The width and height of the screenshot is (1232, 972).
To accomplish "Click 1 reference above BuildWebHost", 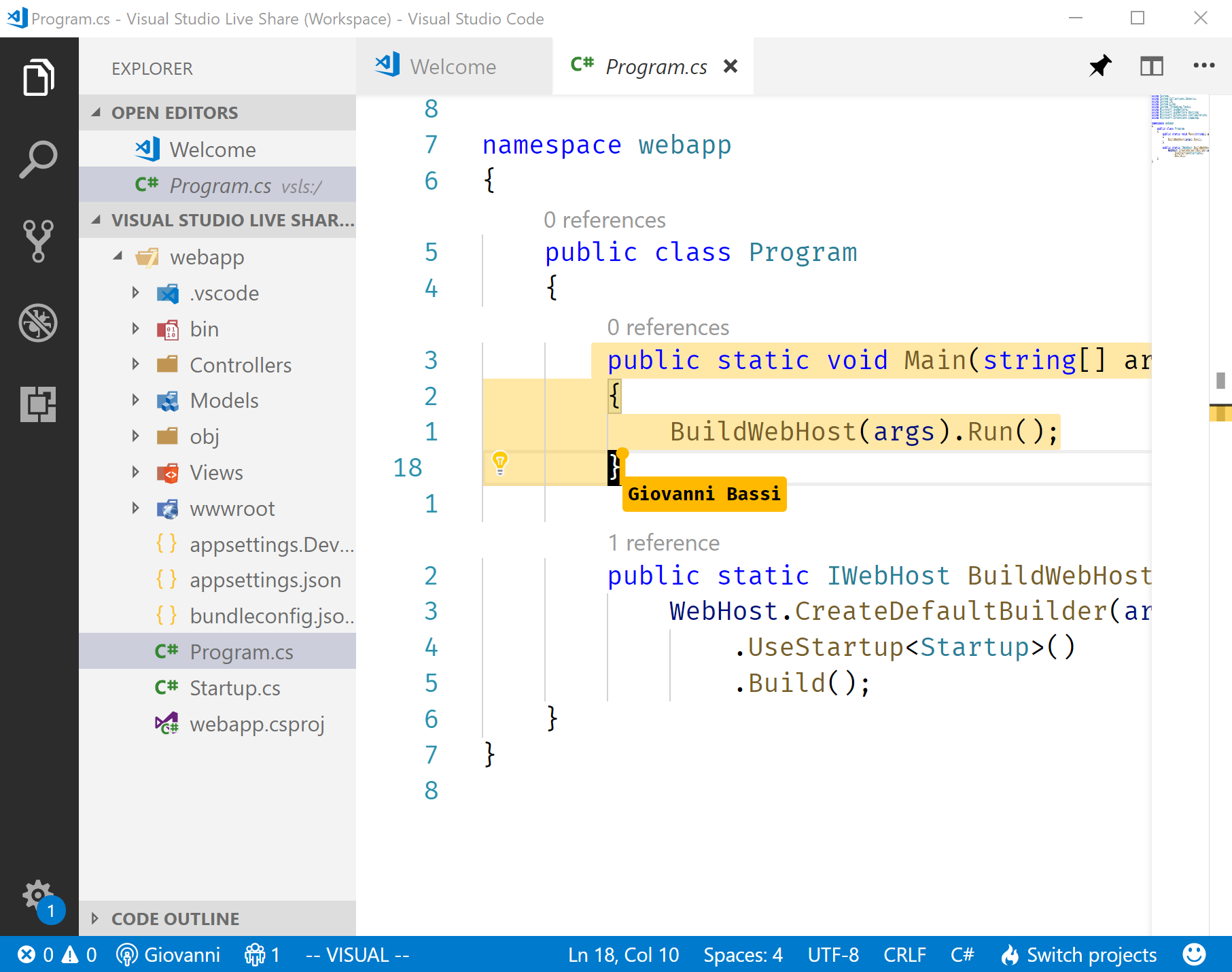I will pyautogui.click(x=664, y=543).
